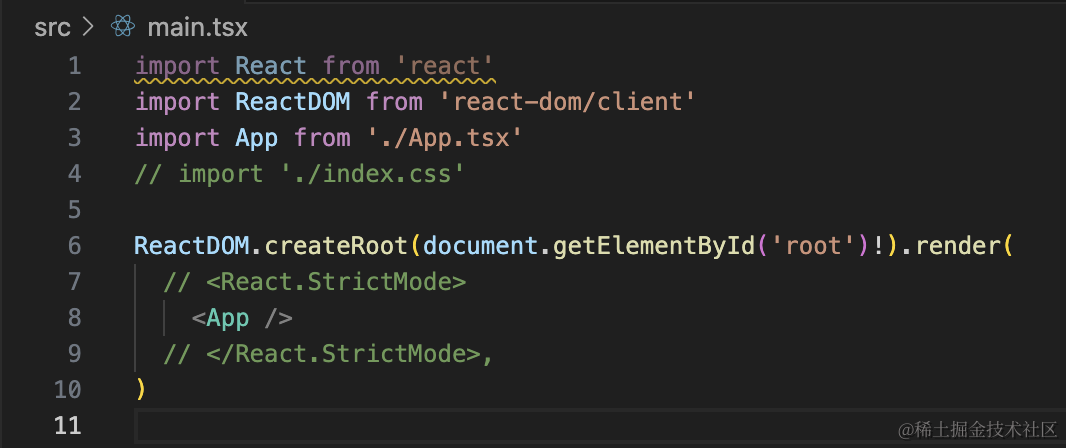
Task: Click line number 11 in gutter
Action: point(67,426)
